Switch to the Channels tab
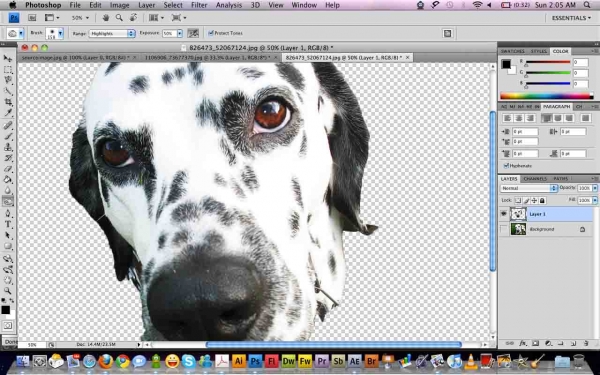This screenshot has width=600, height=375. [x=535, y=179]
